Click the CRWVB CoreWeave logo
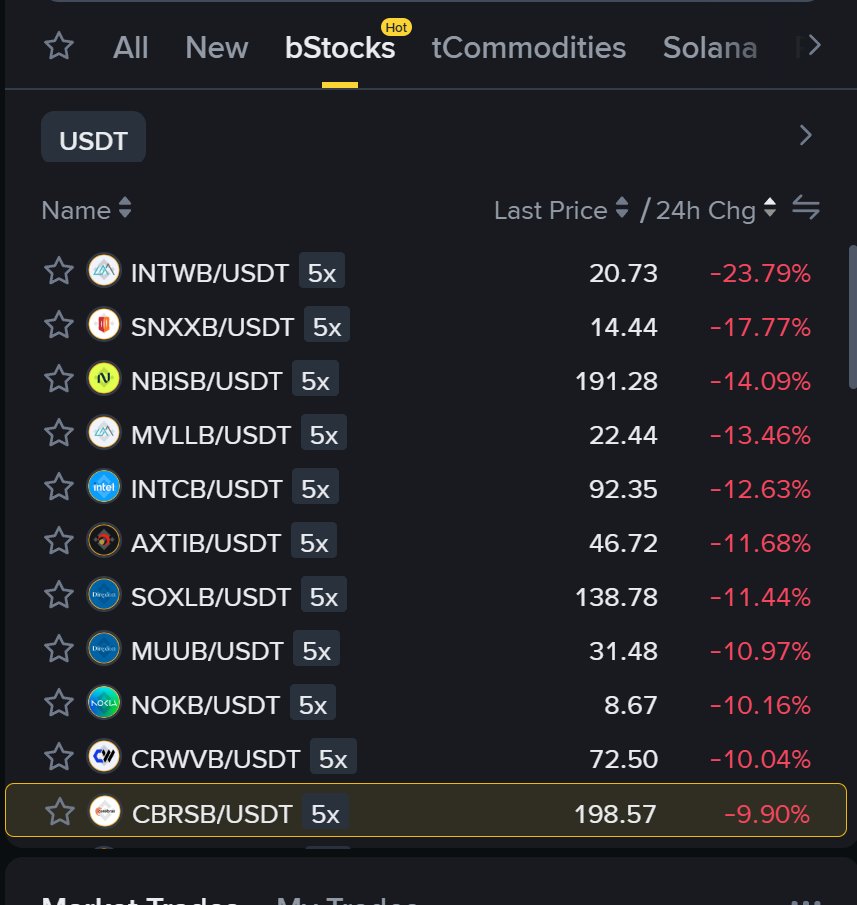Screen dimensions: 857x905 tap(104, 756)
